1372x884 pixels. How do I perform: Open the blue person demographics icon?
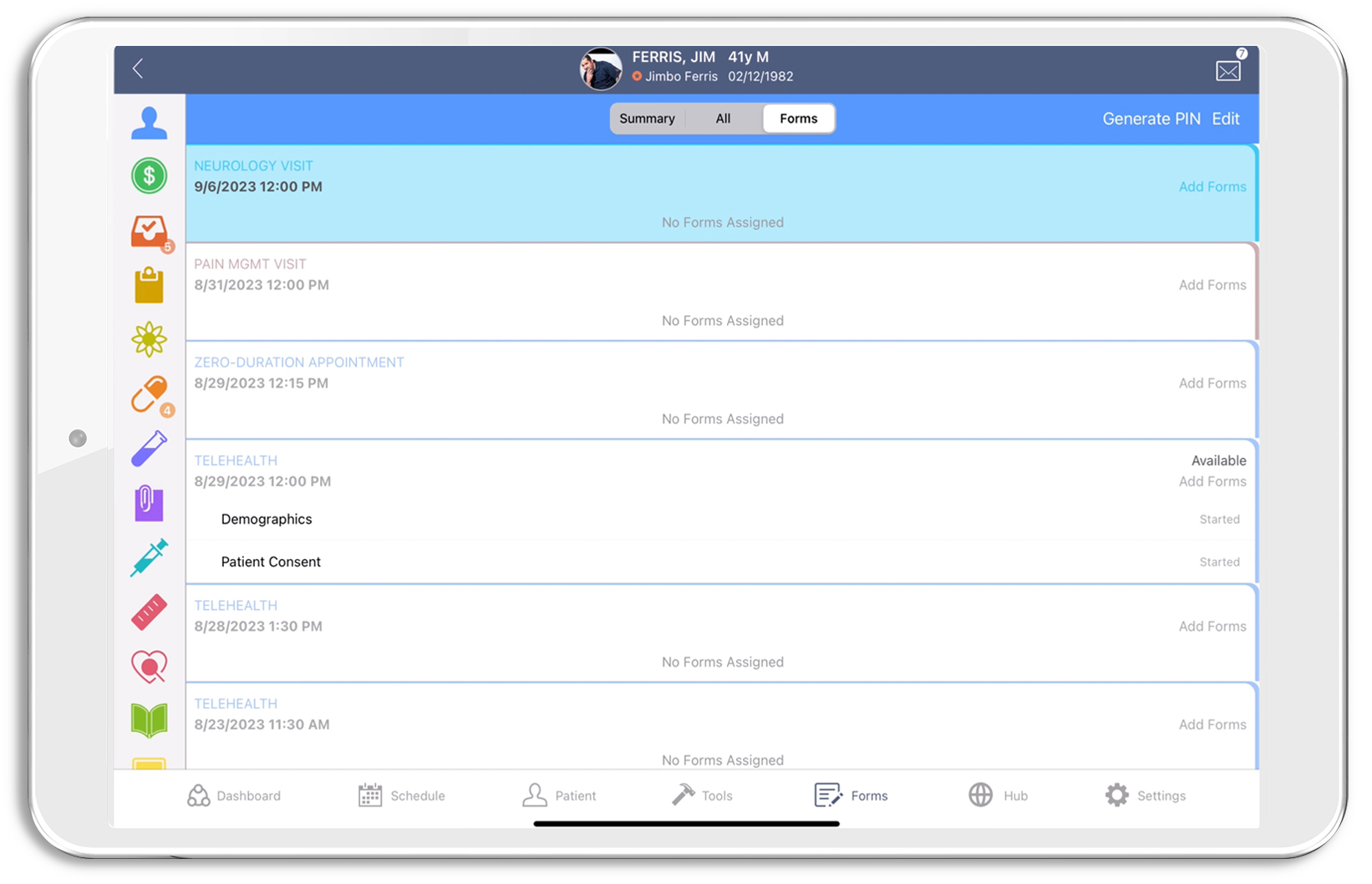(149, 123)
